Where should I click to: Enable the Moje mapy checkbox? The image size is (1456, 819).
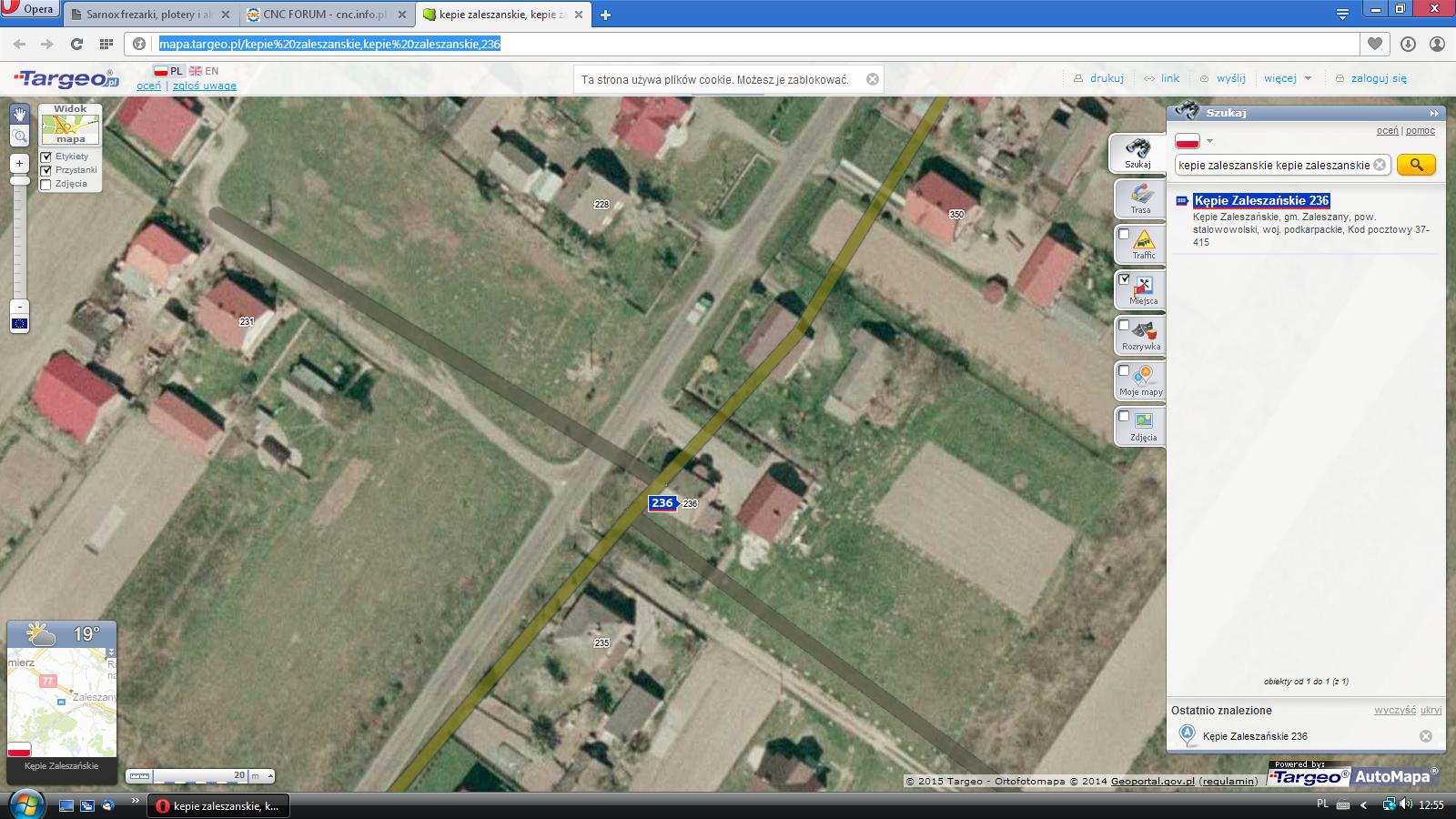pyautogui.click(x=1124, y=370)
